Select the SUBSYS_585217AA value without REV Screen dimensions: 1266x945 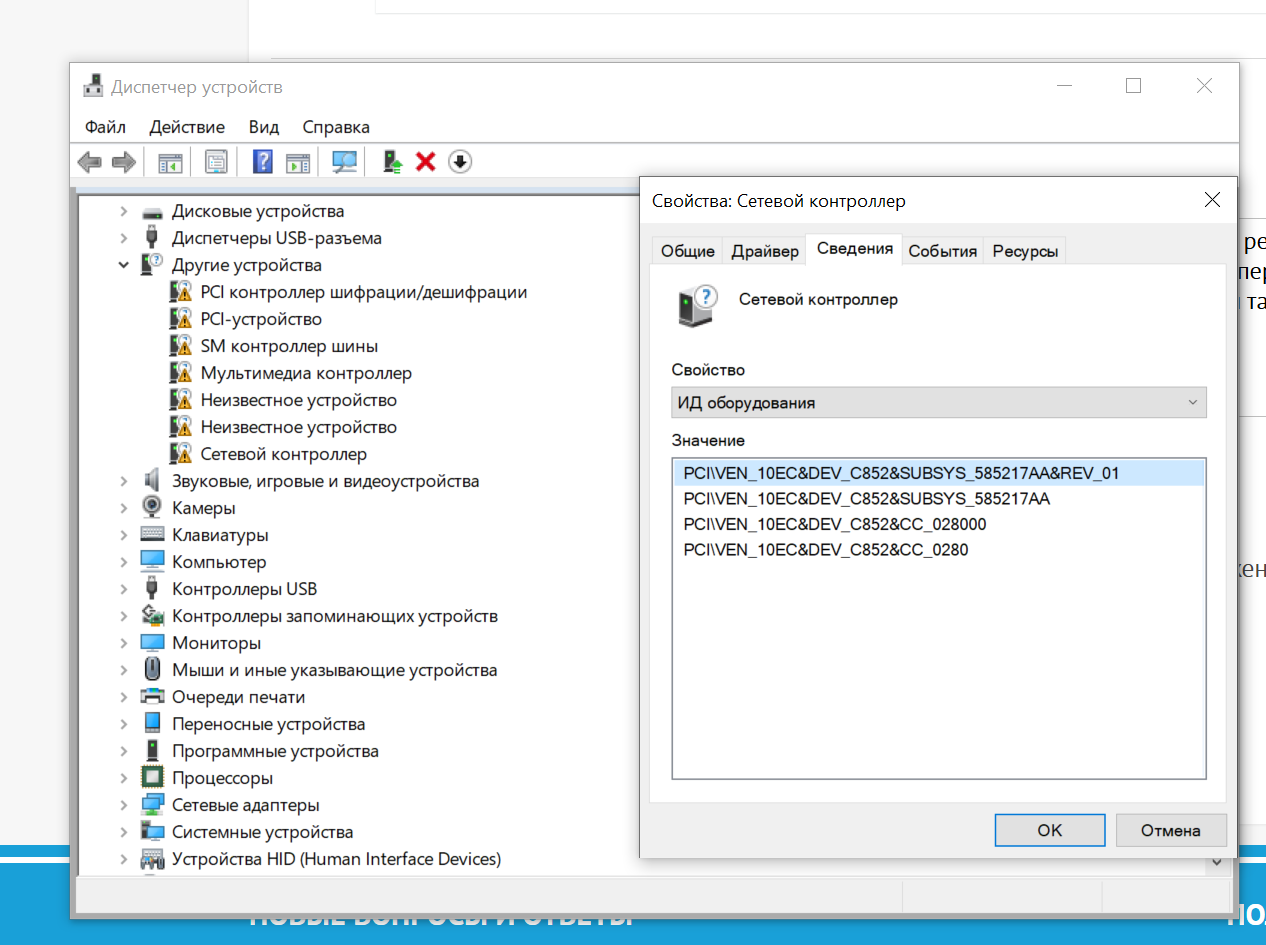(866, 498)
